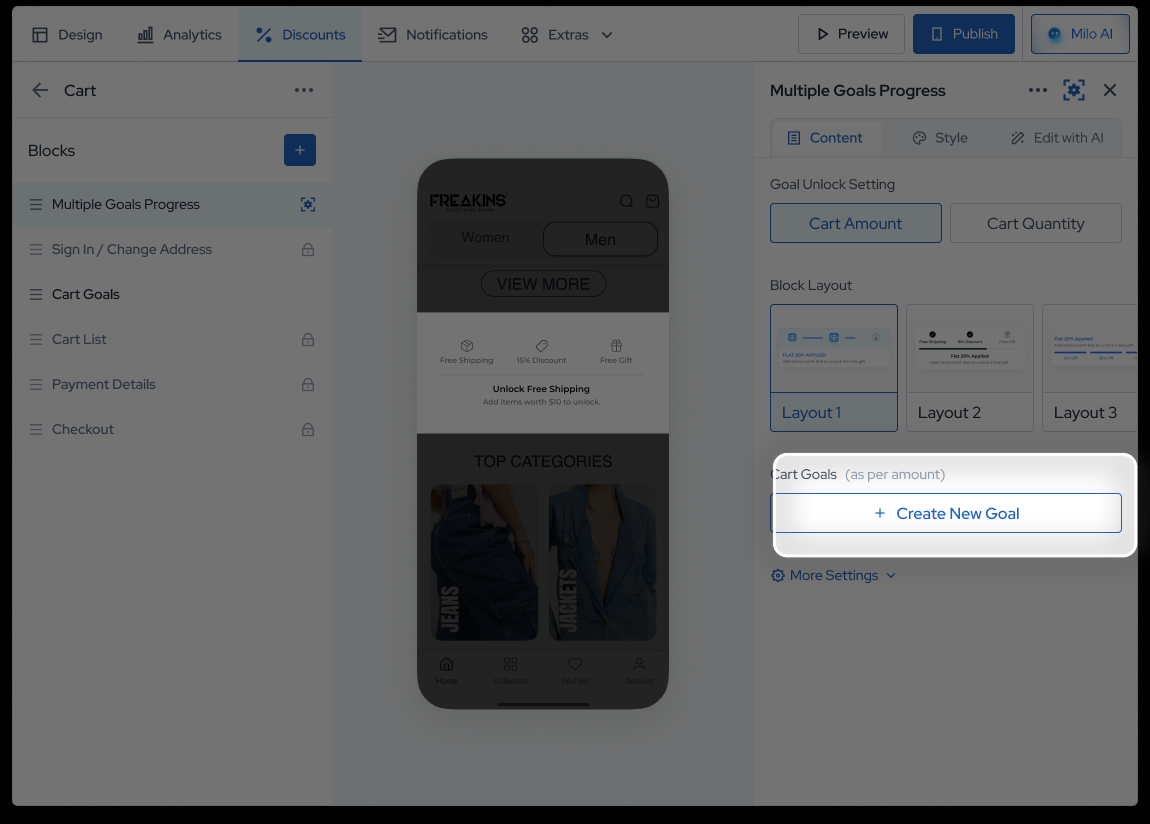Viewport: 1150px width, 824px height.
Task: Open Milo AI assistant
Action: pyautogui.click(x=1080, y=34)
